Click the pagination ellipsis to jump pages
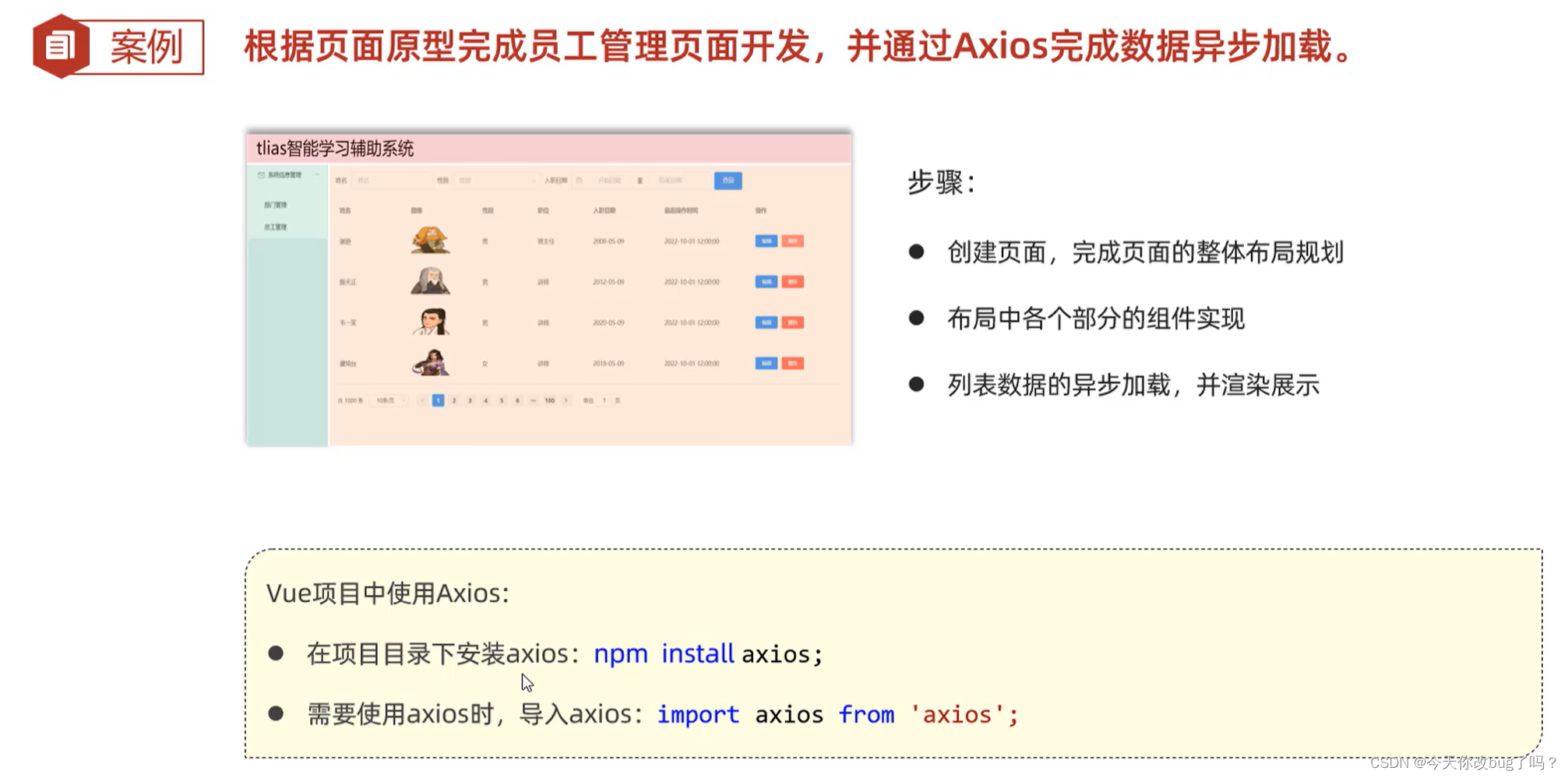The image size is (1568, 778). [533, 400]
